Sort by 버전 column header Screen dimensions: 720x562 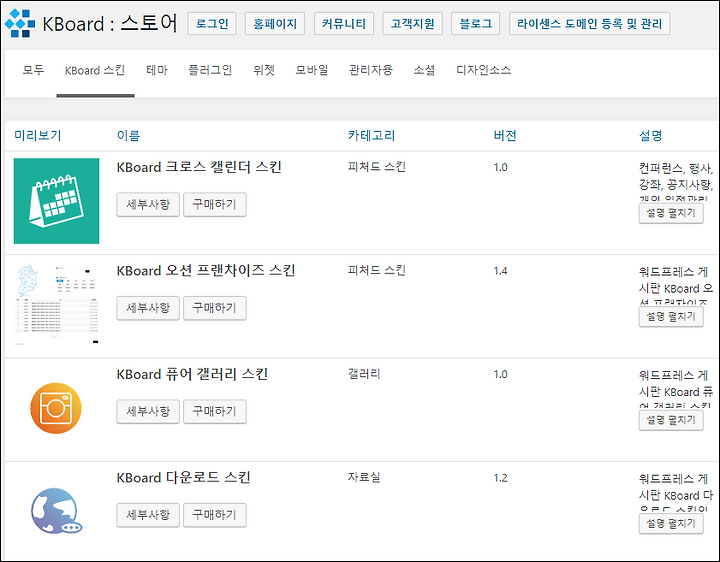[505, 135]
